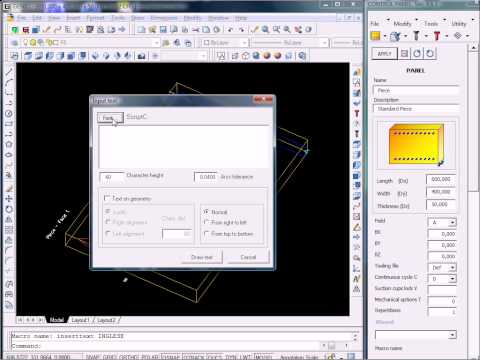Select the From top to bottom option
The image size is (480, 360).
click(x=206, y=234)
